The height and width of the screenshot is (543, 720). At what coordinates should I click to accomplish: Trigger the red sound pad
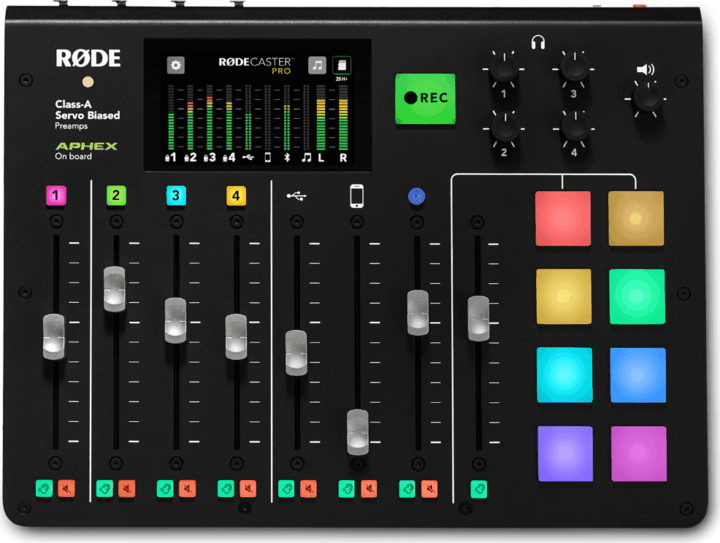coord(563,218)
